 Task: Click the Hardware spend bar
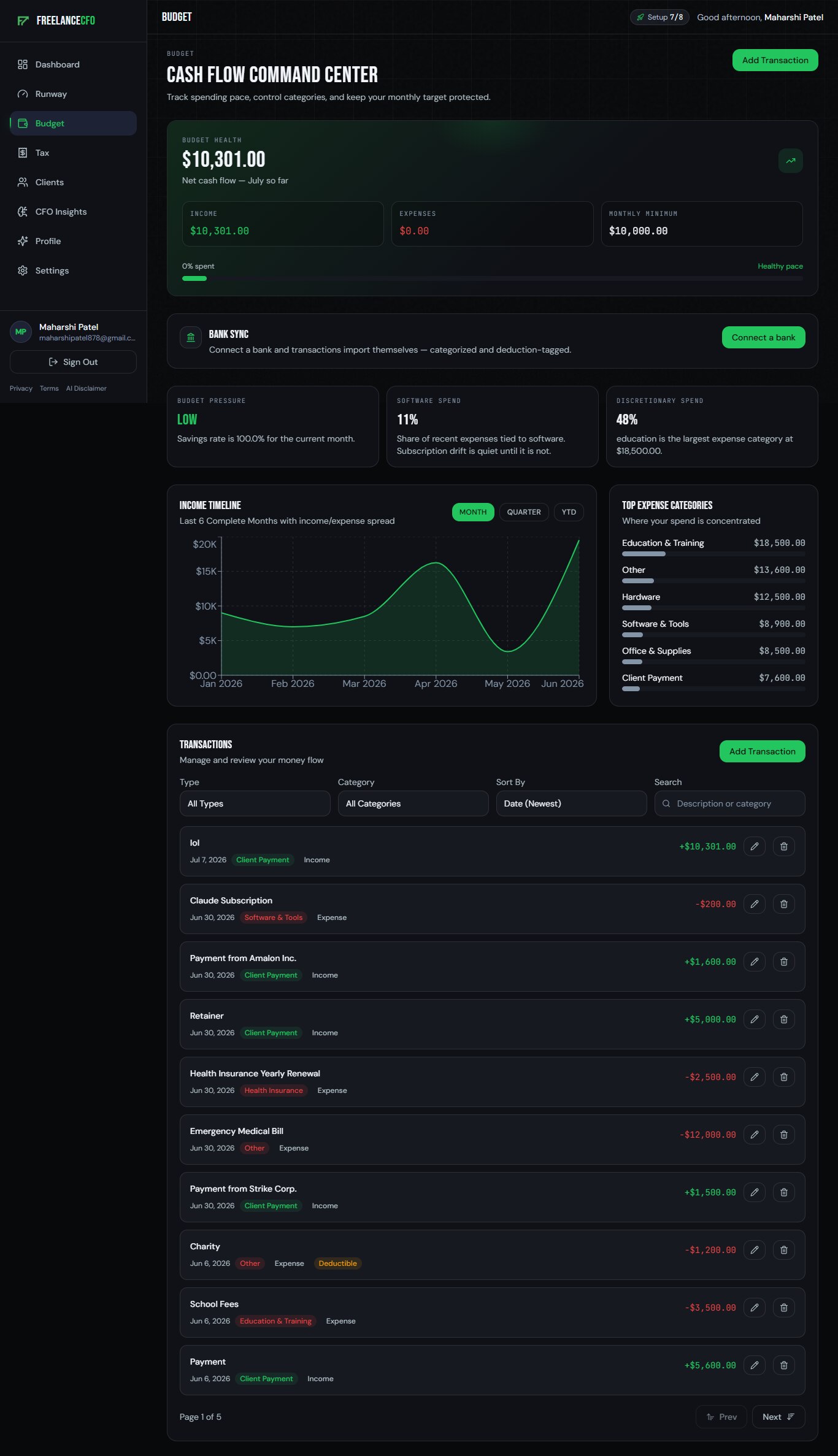713,608
